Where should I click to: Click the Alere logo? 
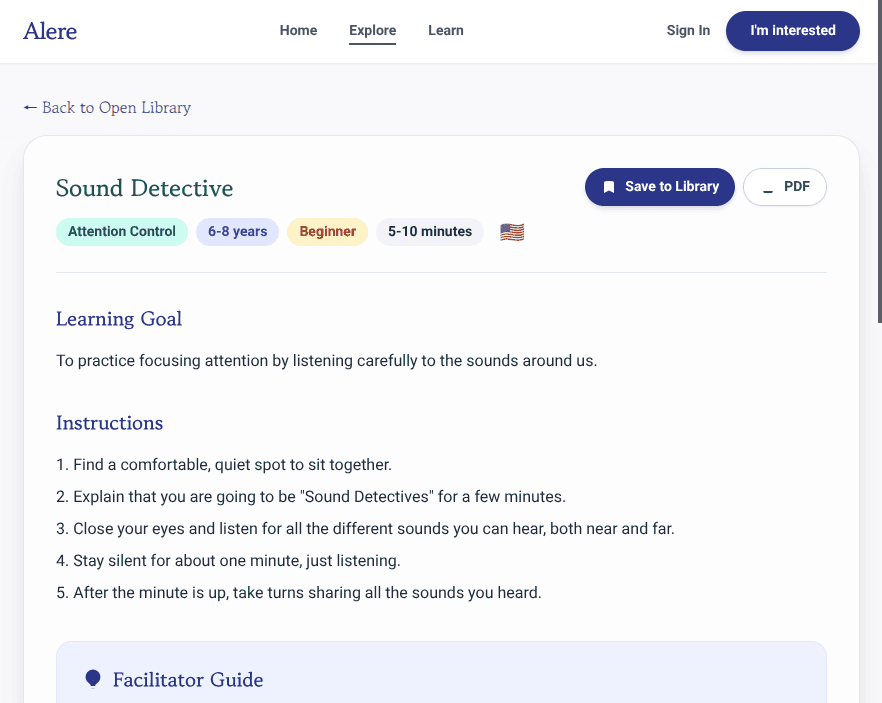[x=50, y=31]
